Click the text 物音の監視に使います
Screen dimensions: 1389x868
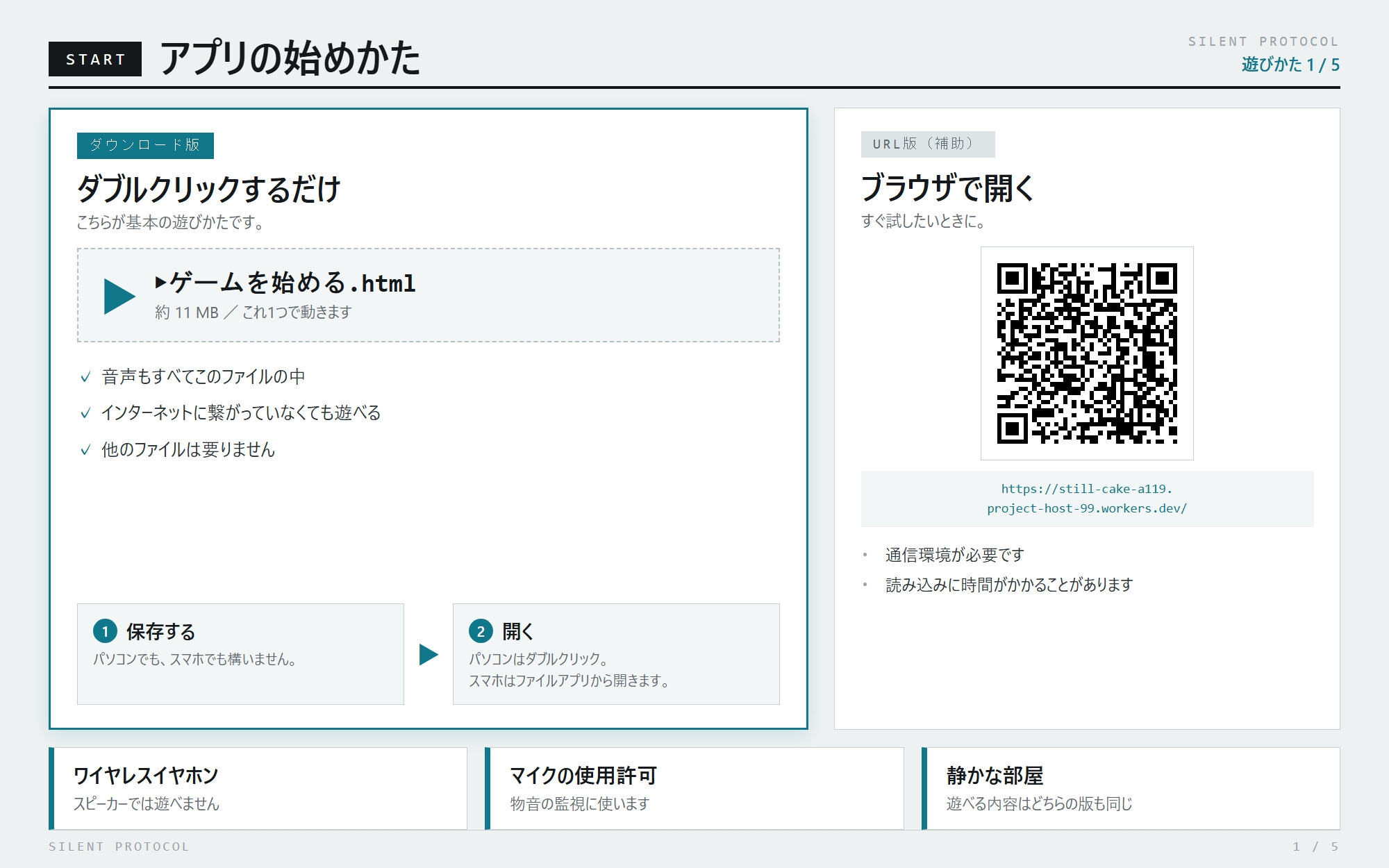coord(580,803)
